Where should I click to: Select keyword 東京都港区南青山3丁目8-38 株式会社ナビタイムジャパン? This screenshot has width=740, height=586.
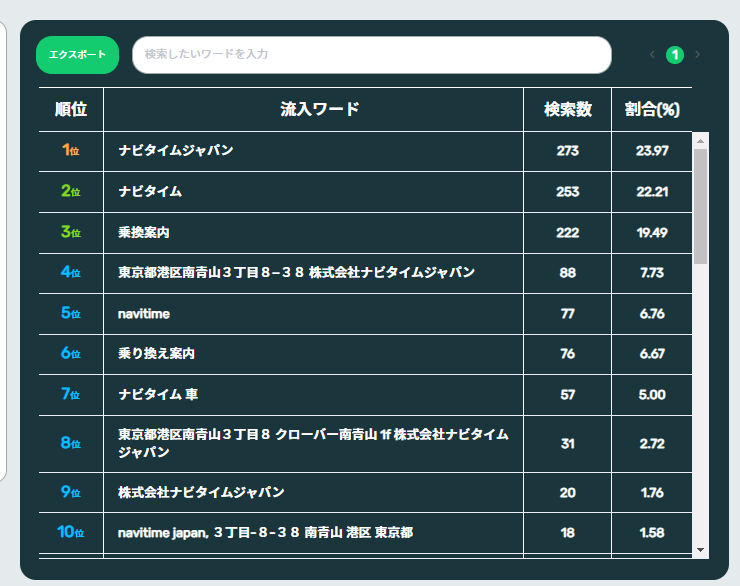coord(296,273)
